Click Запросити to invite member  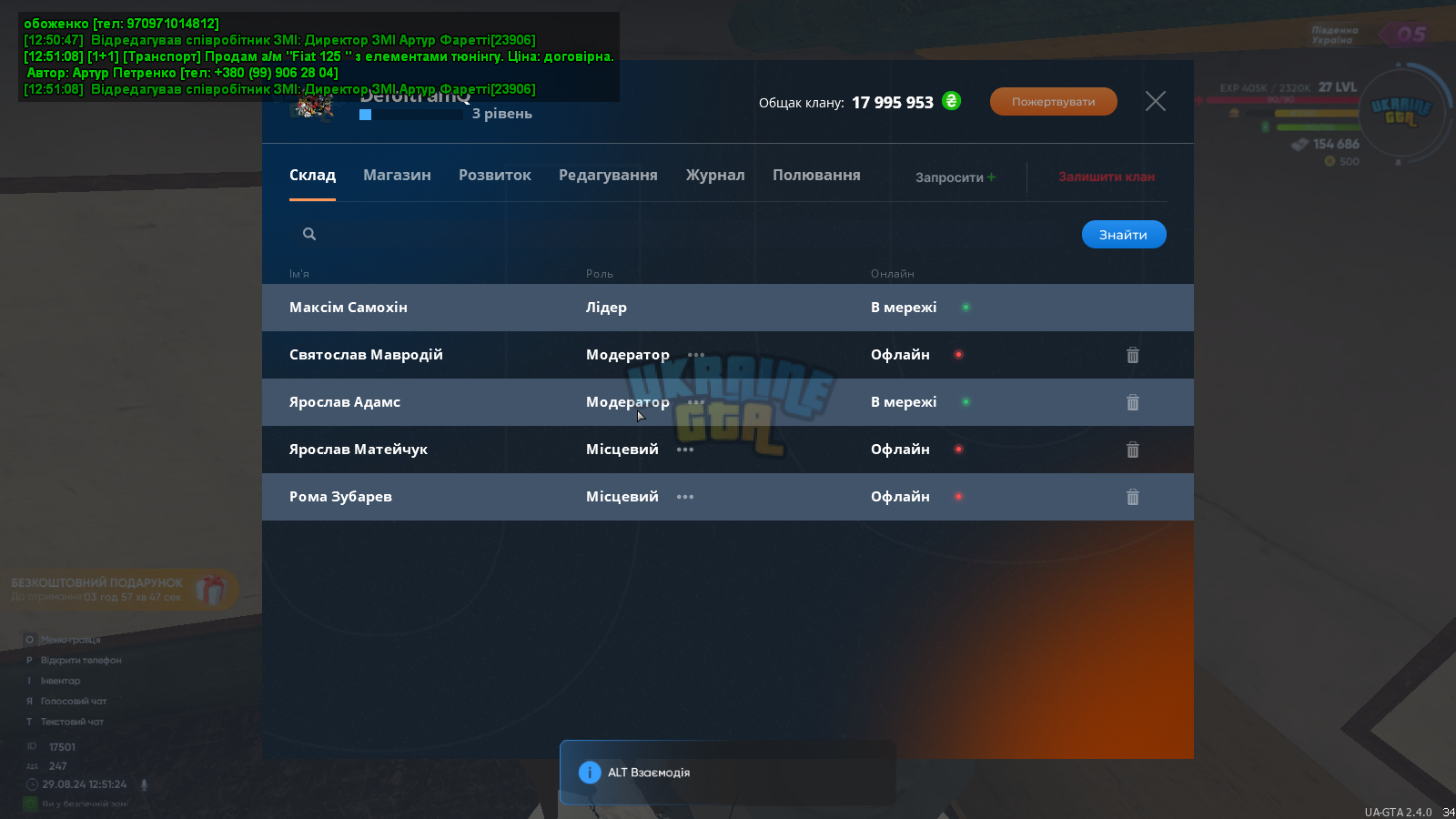pyautogui.click(x=955, y=177)
